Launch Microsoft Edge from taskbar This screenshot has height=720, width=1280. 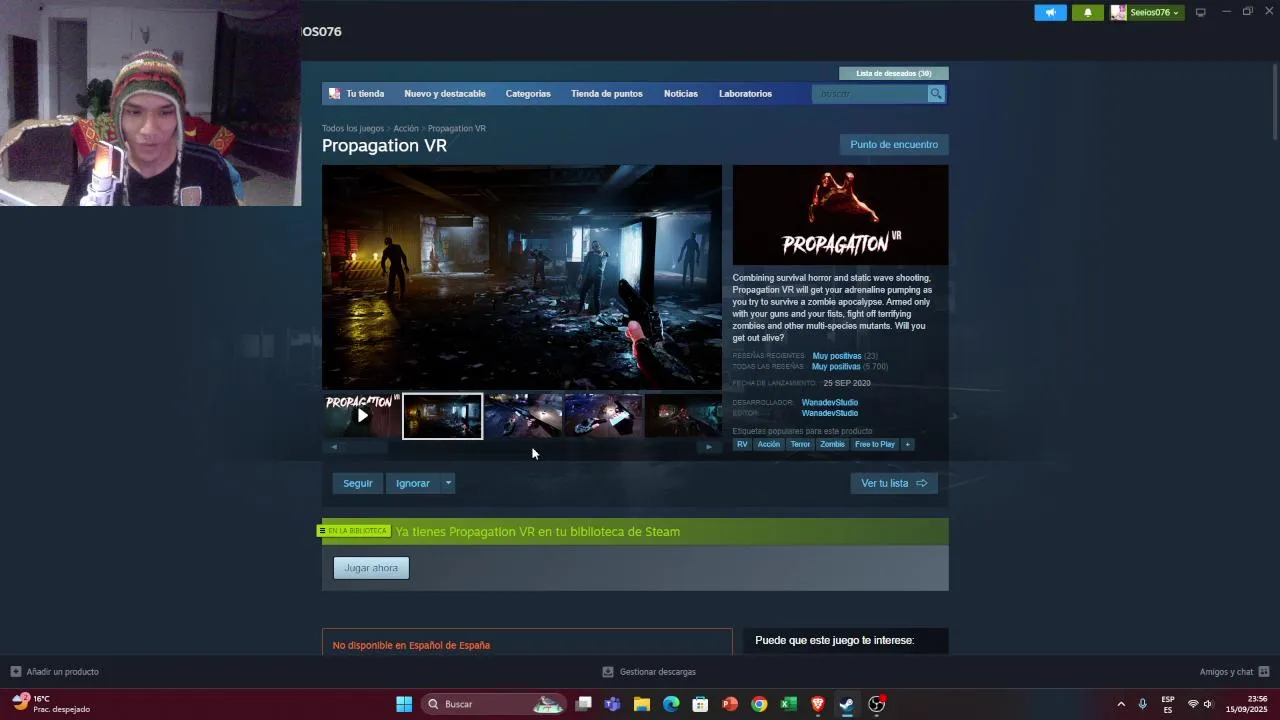pos(671,704)
